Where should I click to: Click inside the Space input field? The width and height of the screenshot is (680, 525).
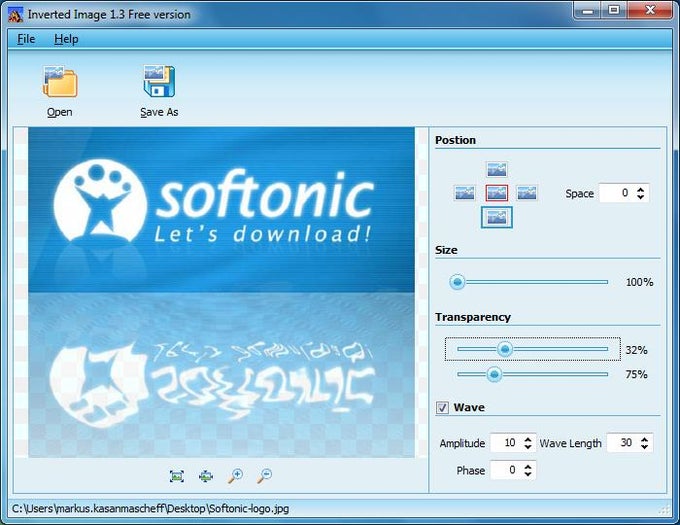point(617,193)
